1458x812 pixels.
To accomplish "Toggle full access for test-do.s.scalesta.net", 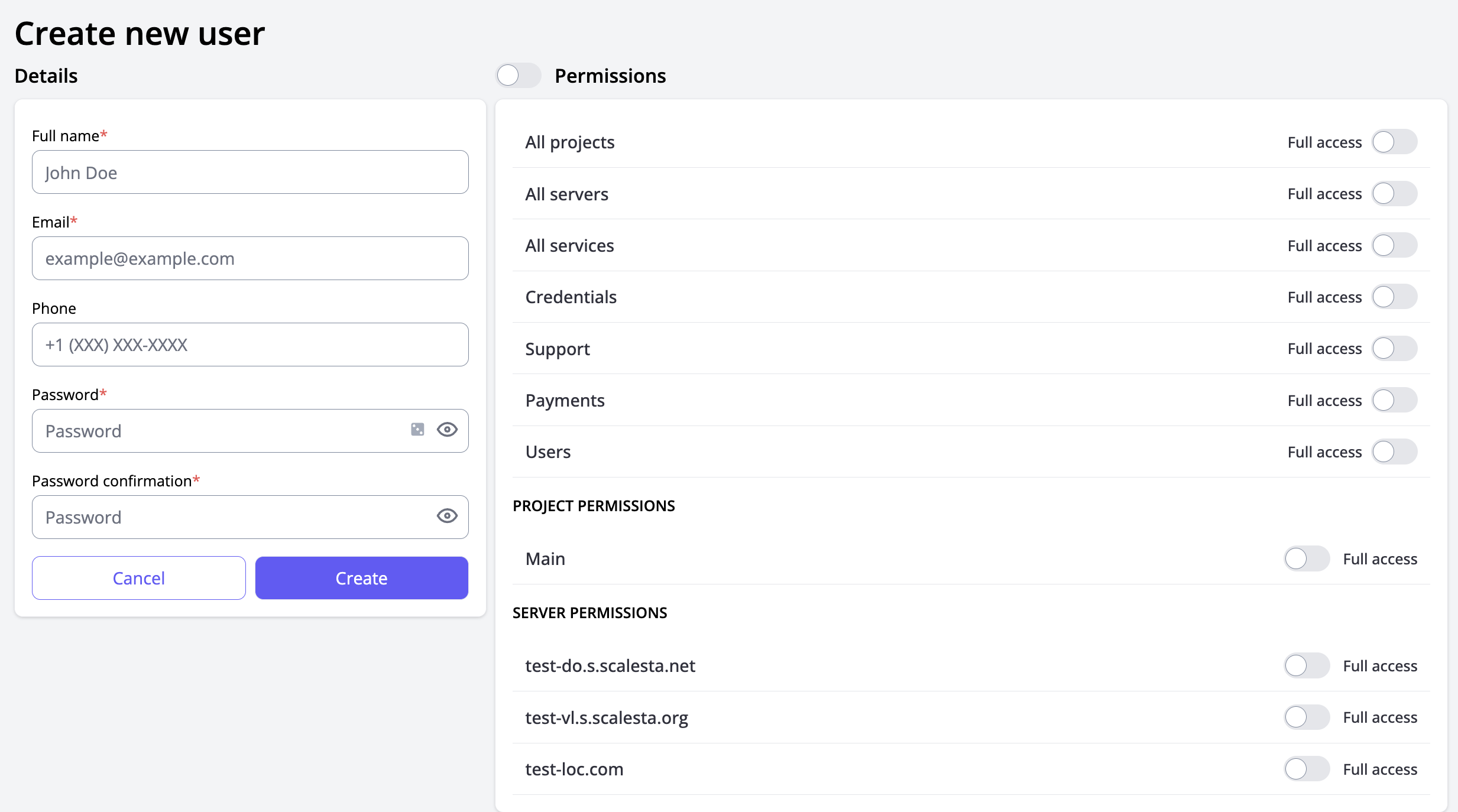I will click(1307, 665).
